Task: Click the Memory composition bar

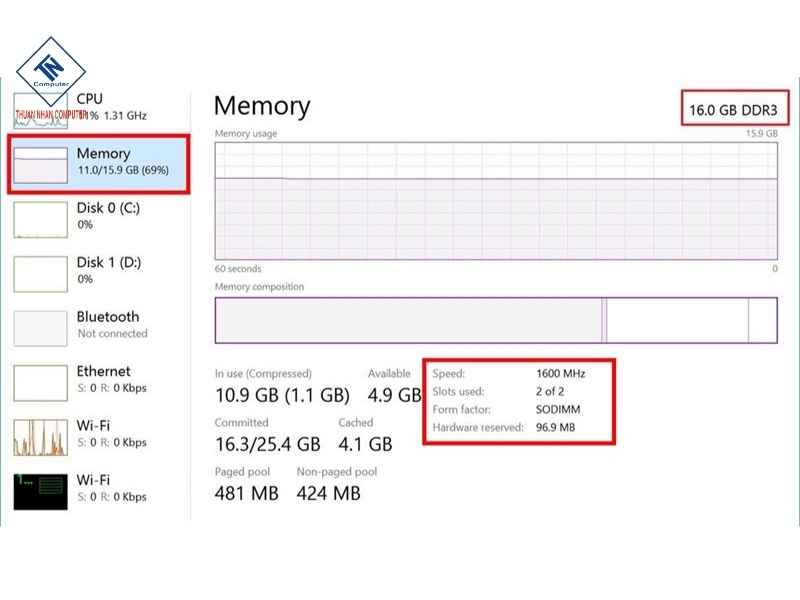Action: (495, 321)
